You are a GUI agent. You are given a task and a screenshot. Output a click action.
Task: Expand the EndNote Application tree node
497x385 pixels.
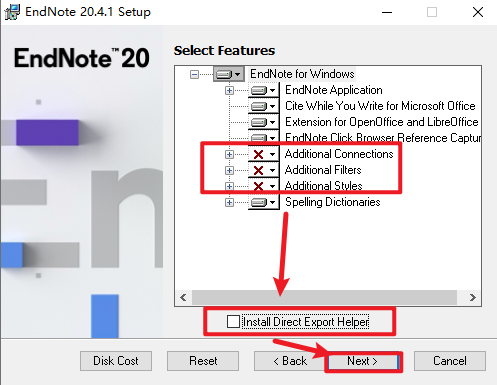[x=229, y=90]
